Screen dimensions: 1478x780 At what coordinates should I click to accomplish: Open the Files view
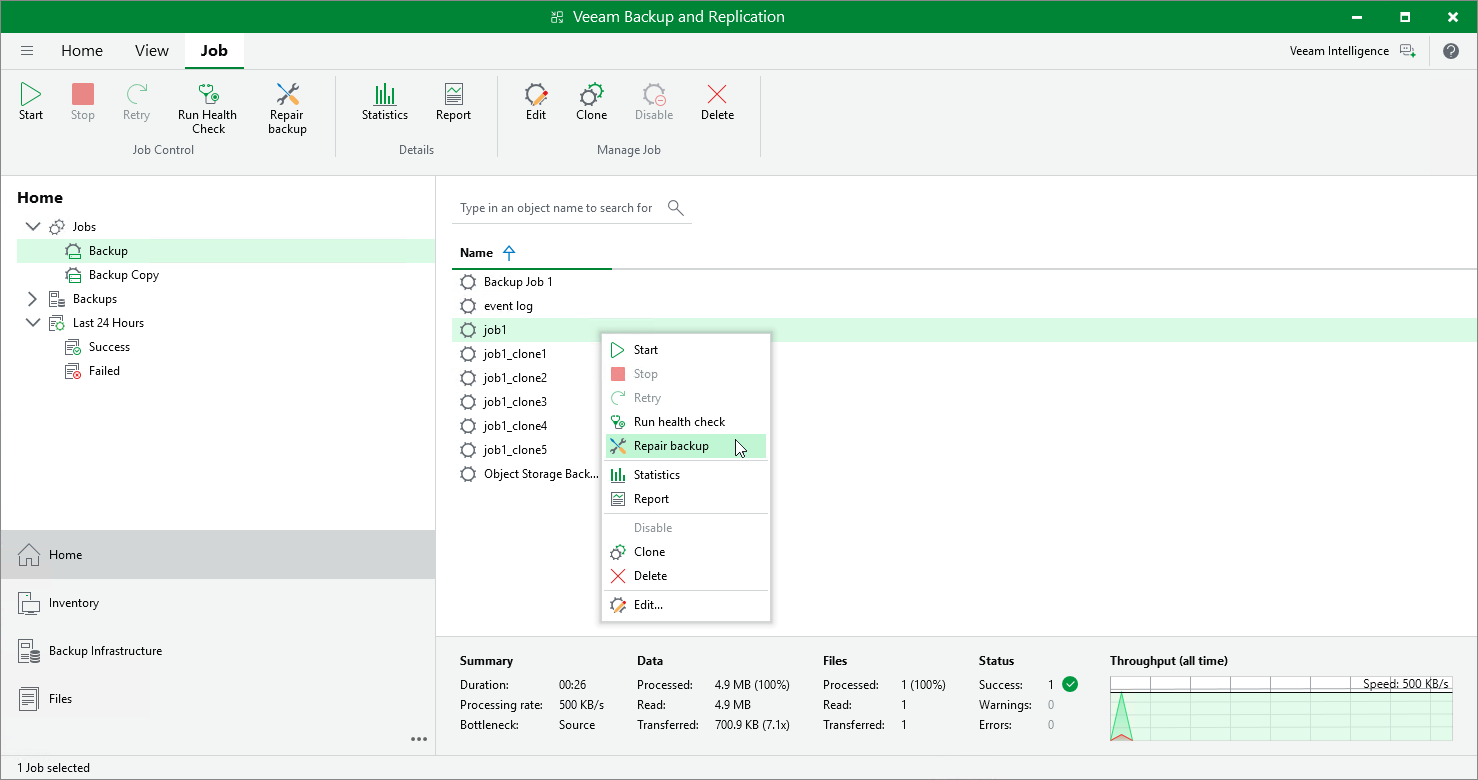coord(218,699)
